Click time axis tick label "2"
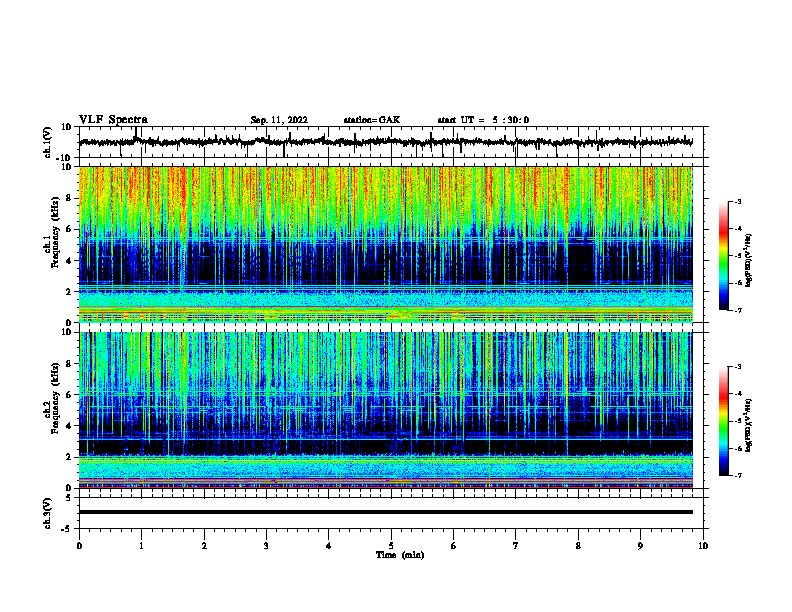The image size is (792, 612). (x=204, y=546)
